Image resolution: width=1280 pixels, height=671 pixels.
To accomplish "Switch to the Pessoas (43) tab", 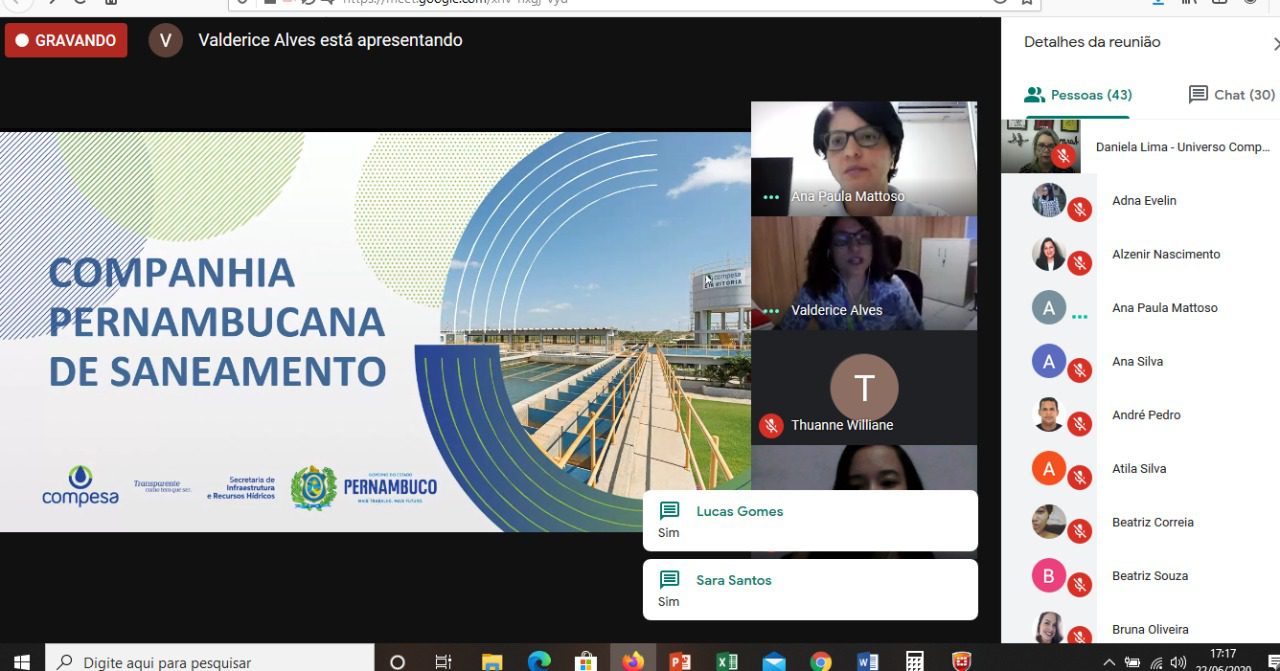I will [x=1078, y=95].
